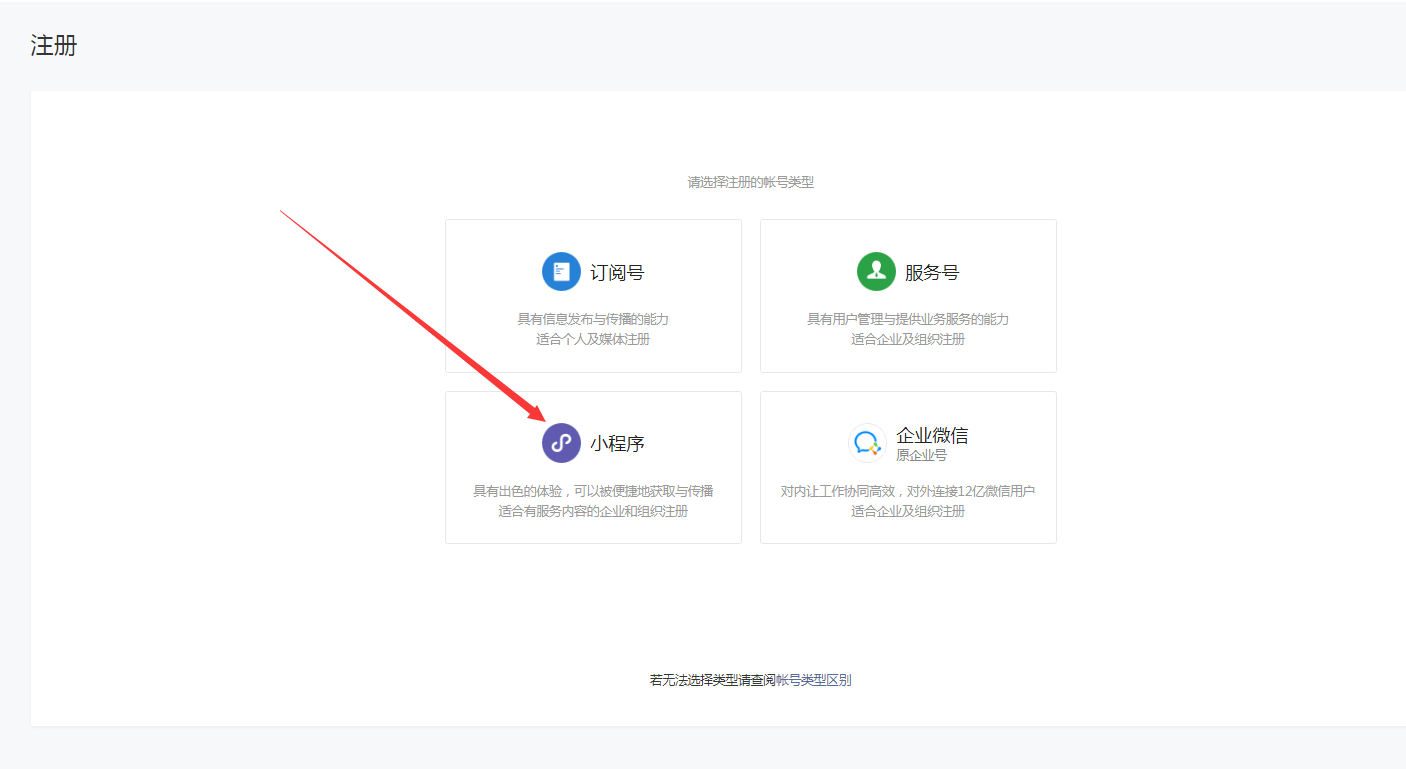Click 具有出色的体验 description line
Screen dimensions: 1406x769
tap(593, 491)
